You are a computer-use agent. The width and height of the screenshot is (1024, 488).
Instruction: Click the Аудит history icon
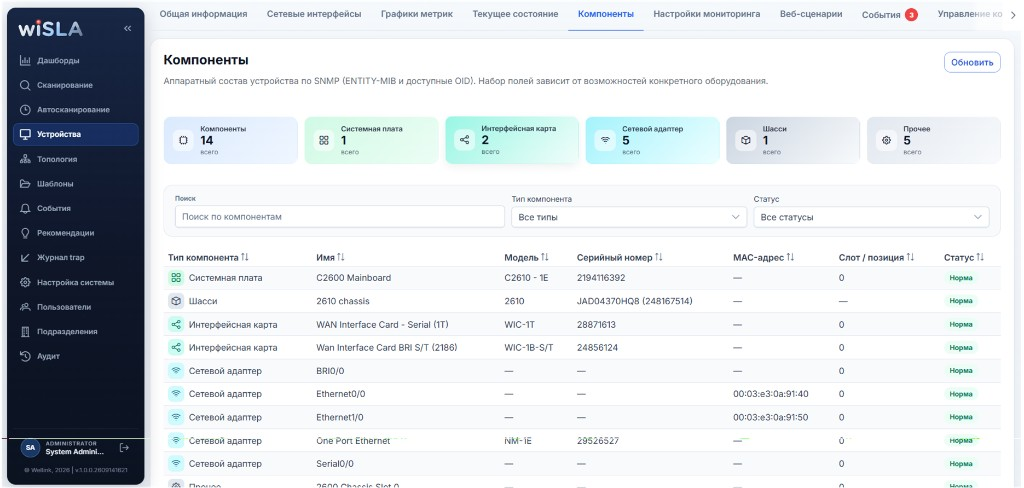click(x=25, y=356)
